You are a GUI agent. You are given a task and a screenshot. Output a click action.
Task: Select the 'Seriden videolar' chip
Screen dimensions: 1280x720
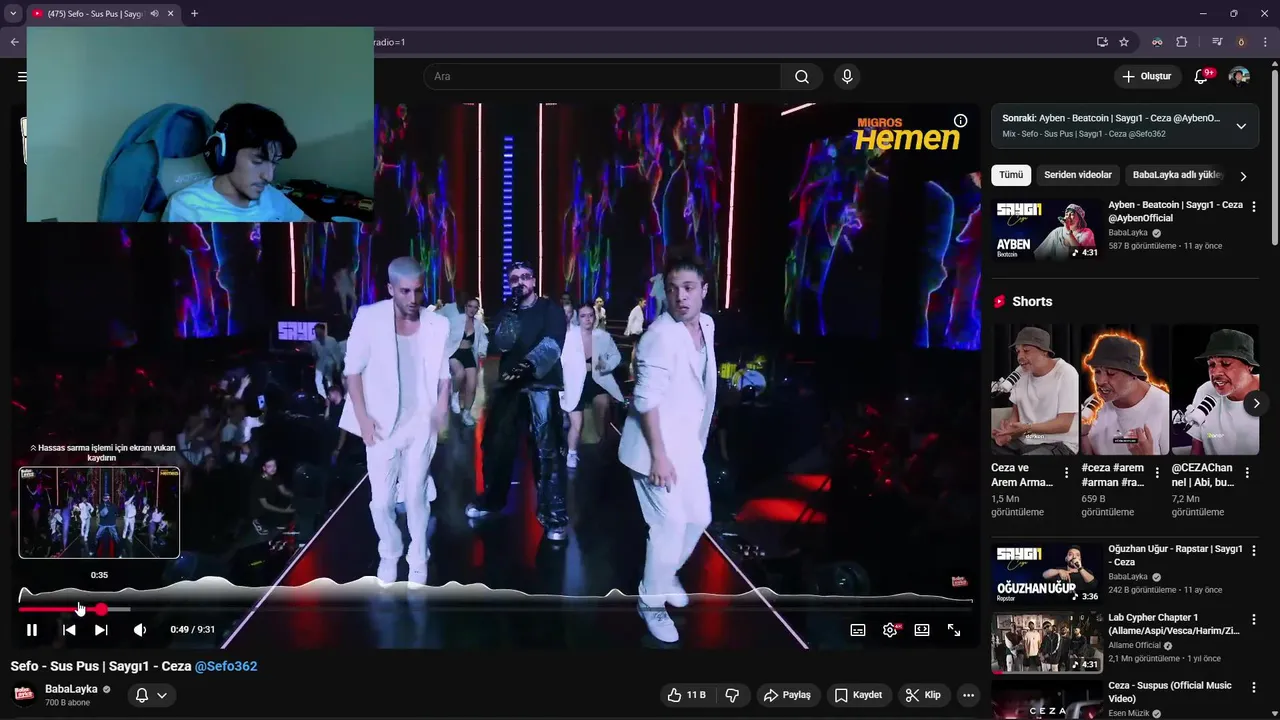[1078, 175]
